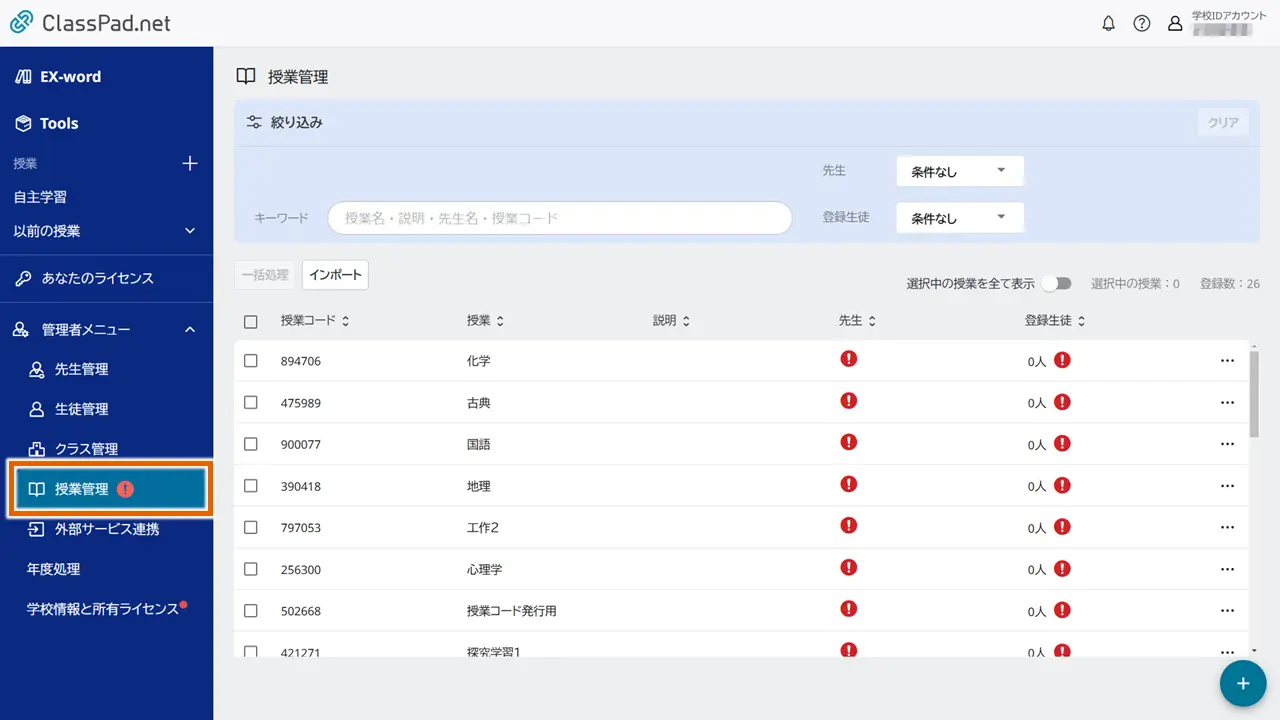This screenshot has width=1280, height=720.
Task: Open Tools from the sidebar
Action: pos(60,123)
